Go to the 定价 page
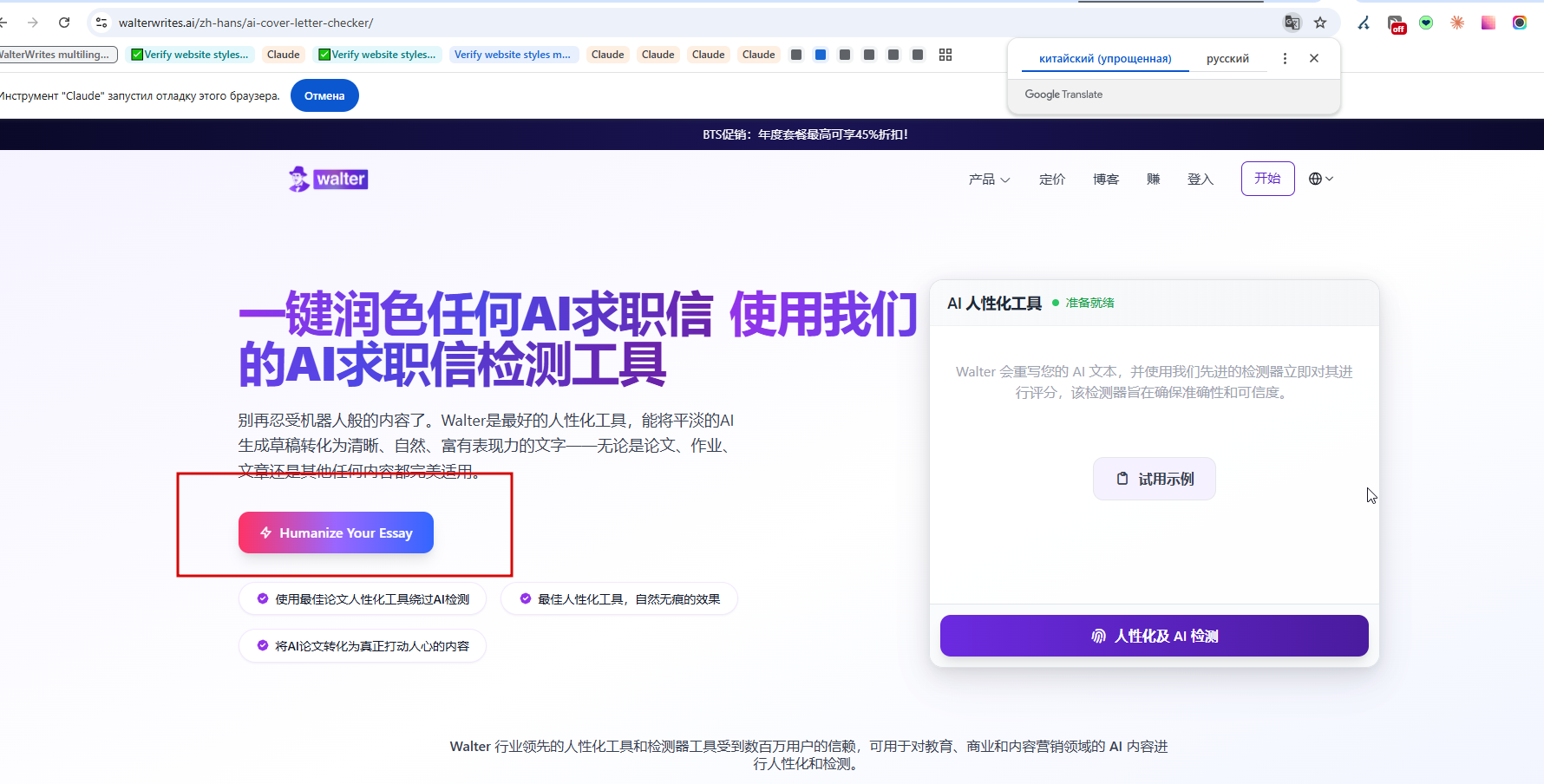This screenshot has height=784, width=1544. [x=1052, y=180]
